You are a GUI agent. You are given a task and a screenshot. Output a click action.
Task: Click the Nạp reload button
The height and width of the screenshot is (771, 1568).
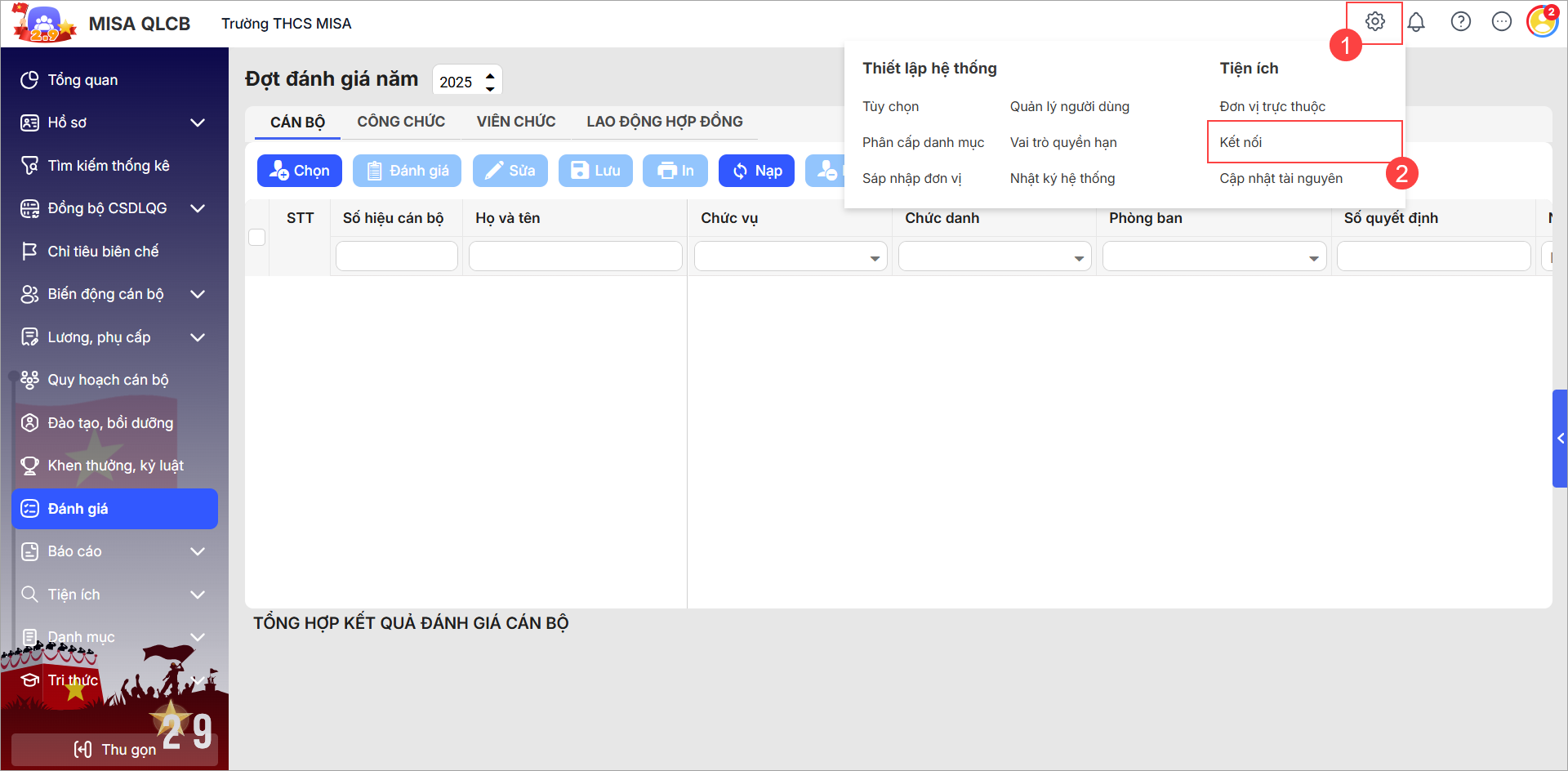tap(756, 171)
